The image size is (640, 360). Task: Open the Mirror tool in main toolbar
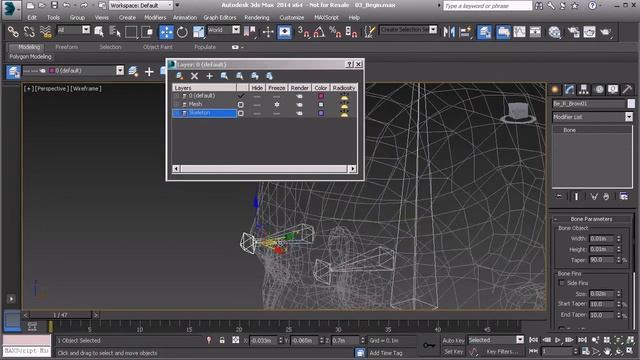(x=449, y=32)
